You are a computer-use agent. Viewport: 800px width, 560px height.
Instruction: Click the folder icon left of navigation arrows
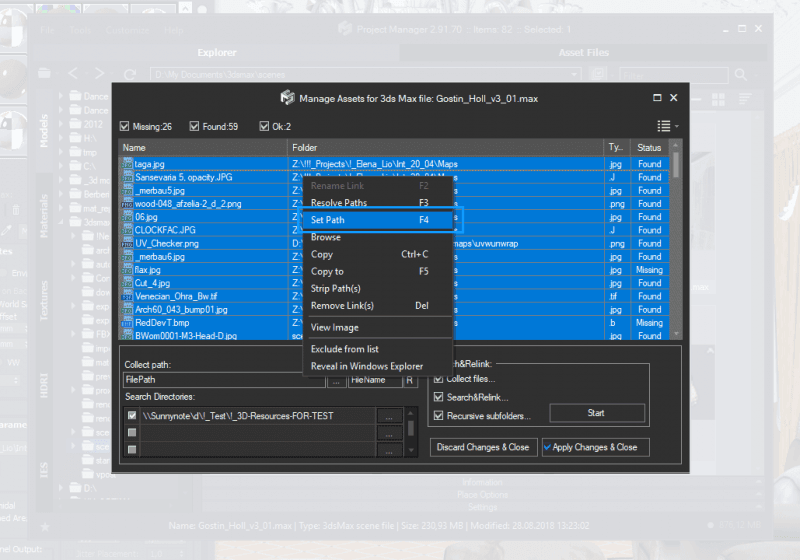coord(44,73)
